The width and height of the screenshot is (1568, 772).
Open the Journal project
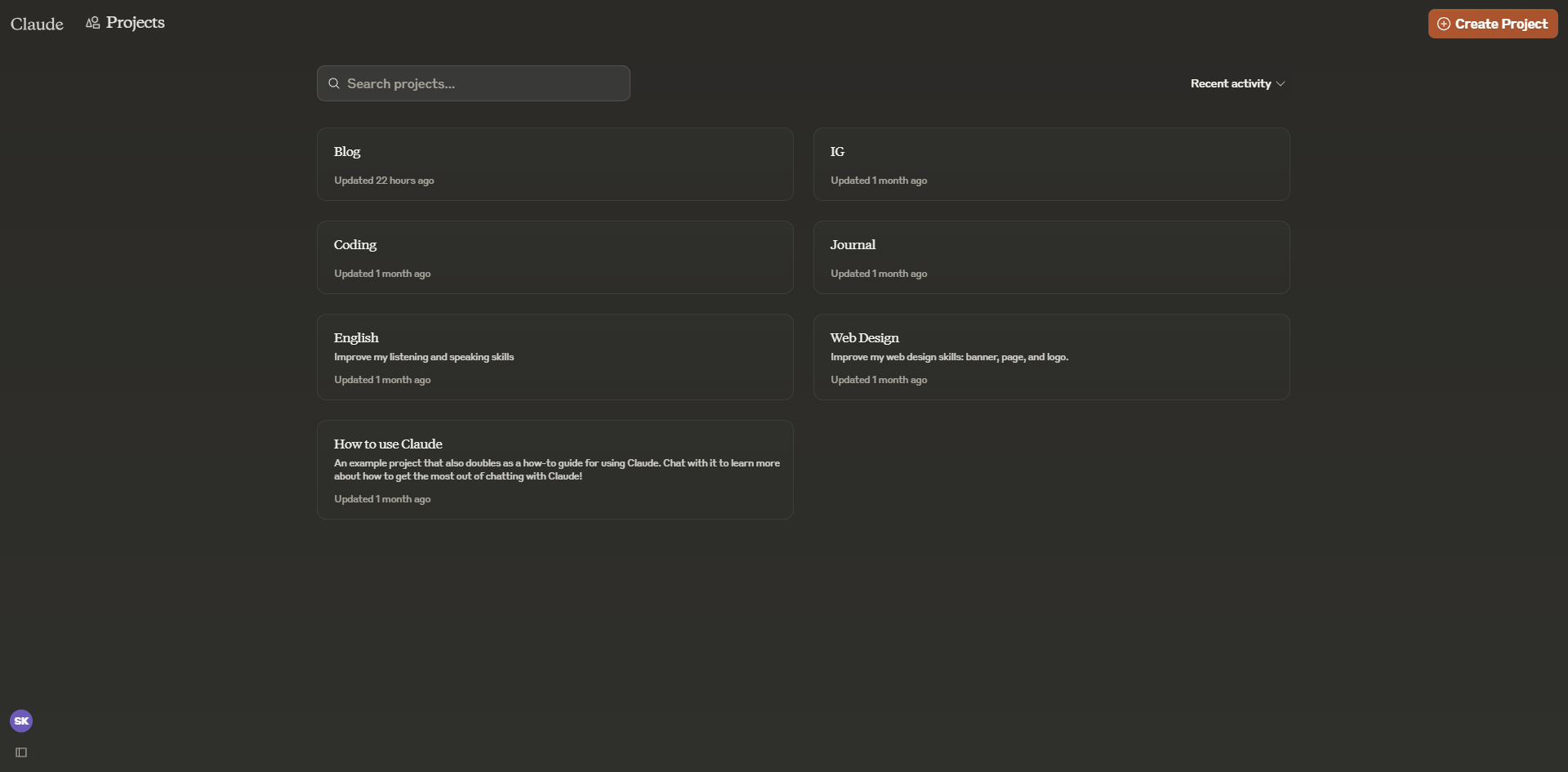click(x=1051, y=257)
